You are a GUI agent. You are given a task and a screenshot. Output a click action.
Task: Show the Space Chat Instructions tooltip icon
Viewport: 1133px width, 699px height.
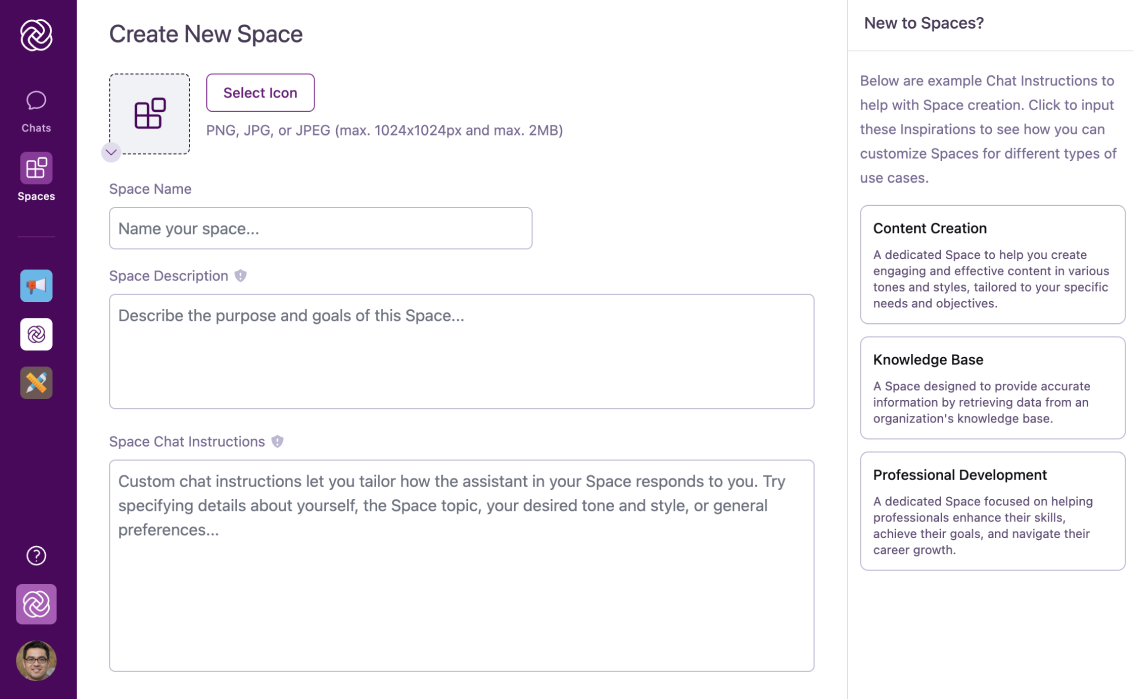(277, 440)
